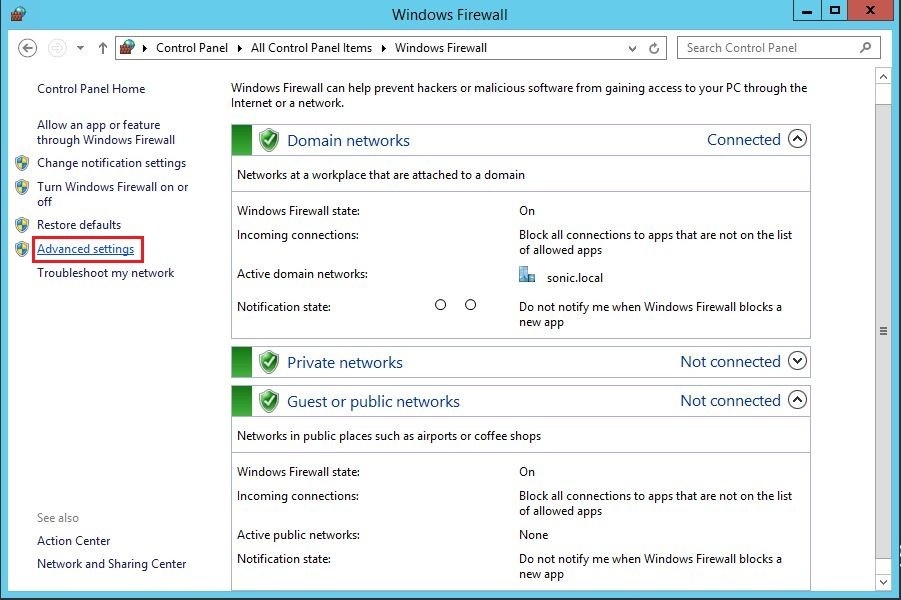Click the sonic.local network icon
The height and width of the screenshot is (600, 901).
(x=527, y=274)
